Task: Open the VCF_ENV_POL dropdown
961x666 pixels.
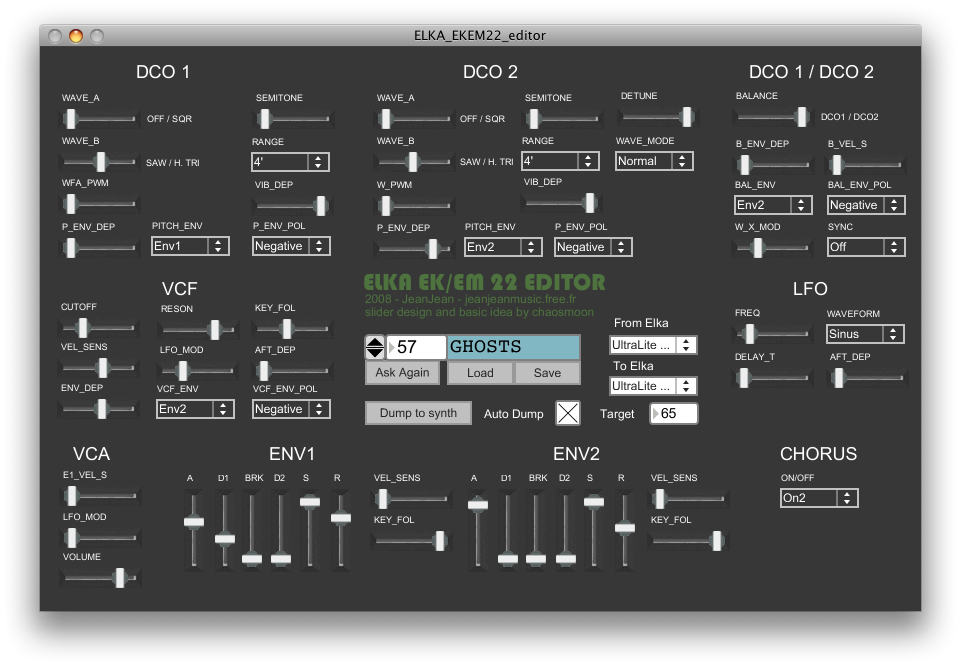Action: 291,409
